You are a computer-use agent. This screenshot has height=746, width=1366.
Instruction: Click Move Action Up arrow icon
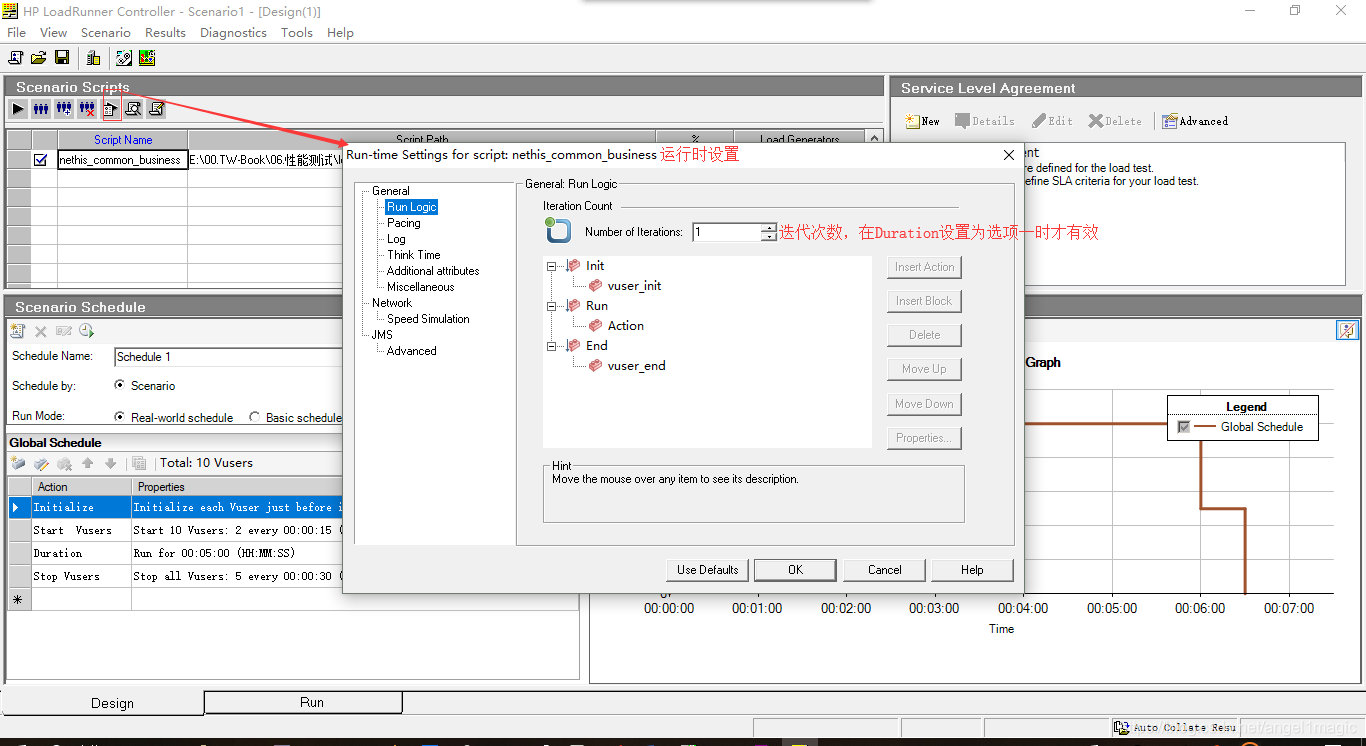click(87, 463)
